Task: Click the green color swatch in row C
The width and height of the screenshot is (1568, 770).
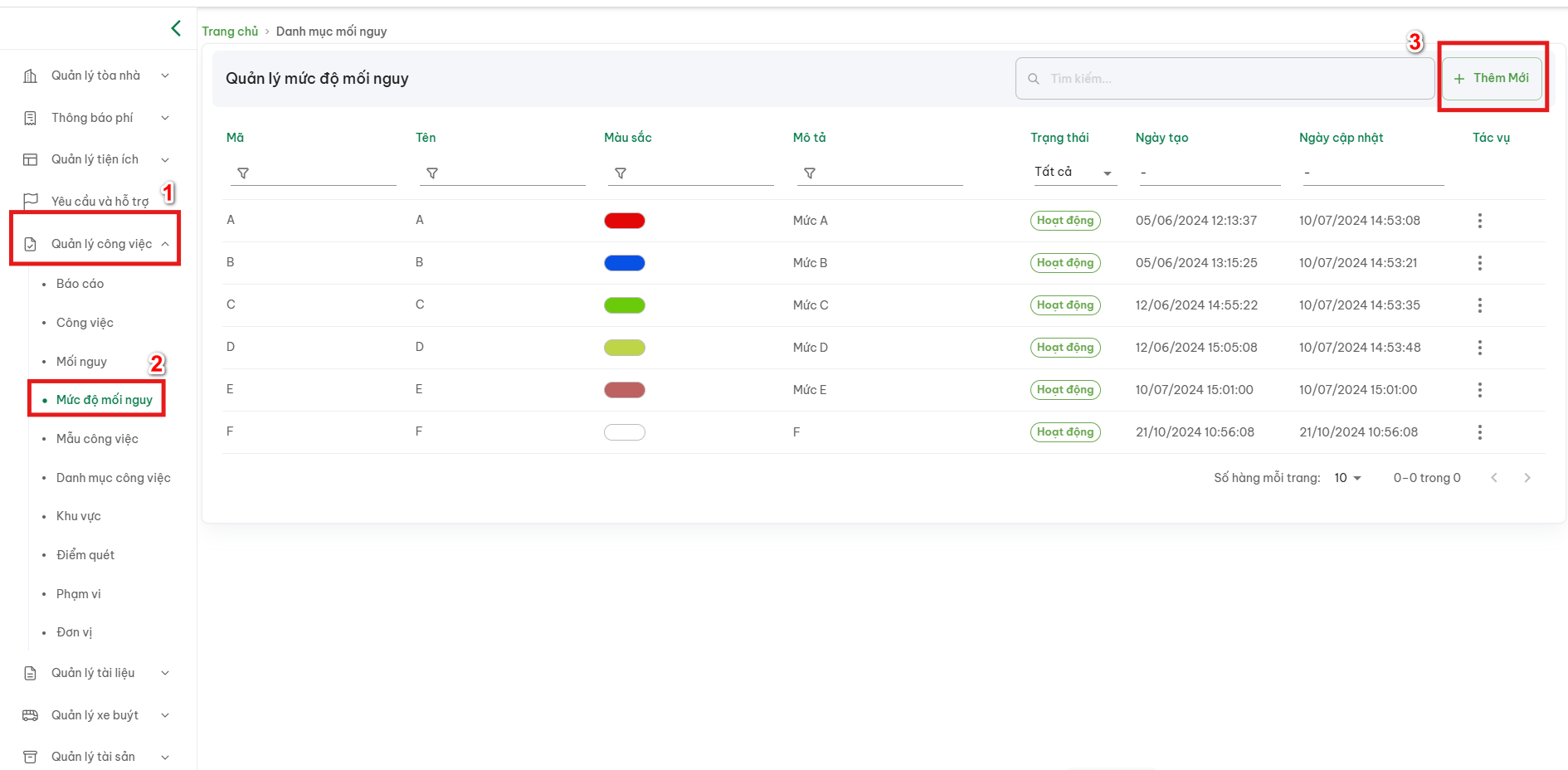Action: 625,305
